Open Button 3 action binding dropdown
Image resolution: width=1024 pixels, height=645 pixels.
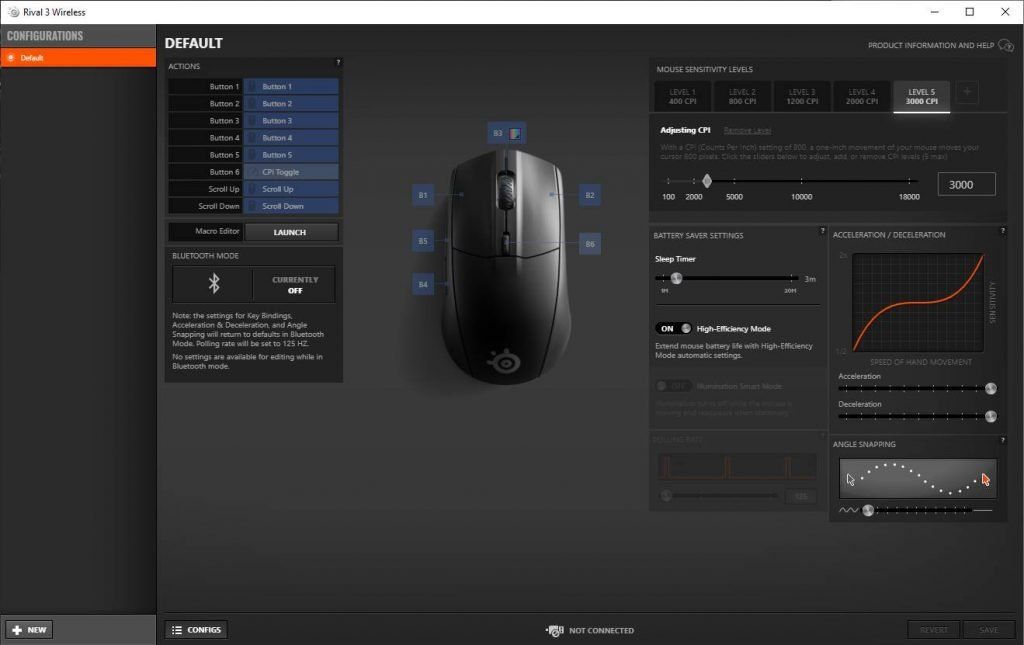point(291,120)
